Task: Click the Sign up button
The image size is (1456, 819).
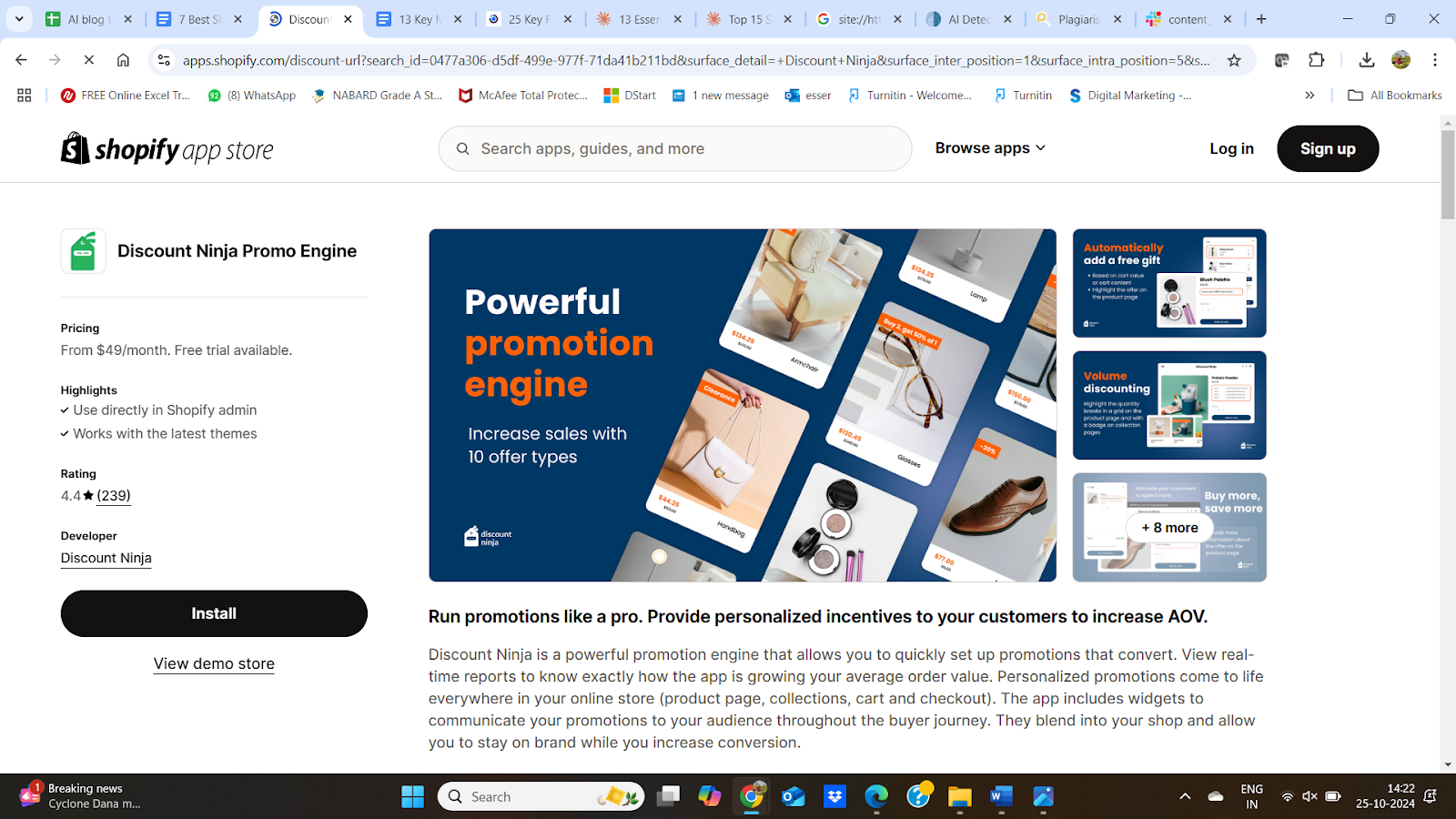Action: [x=1328, y=148]
